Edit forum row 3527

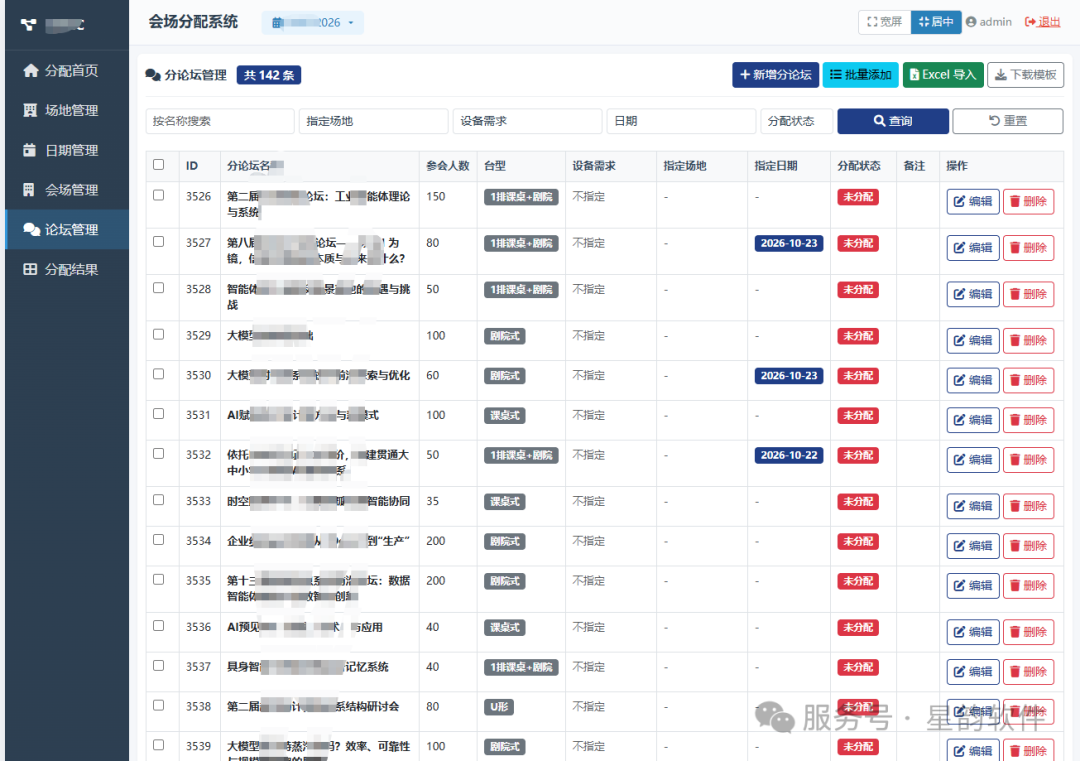[x=973, y=248]
